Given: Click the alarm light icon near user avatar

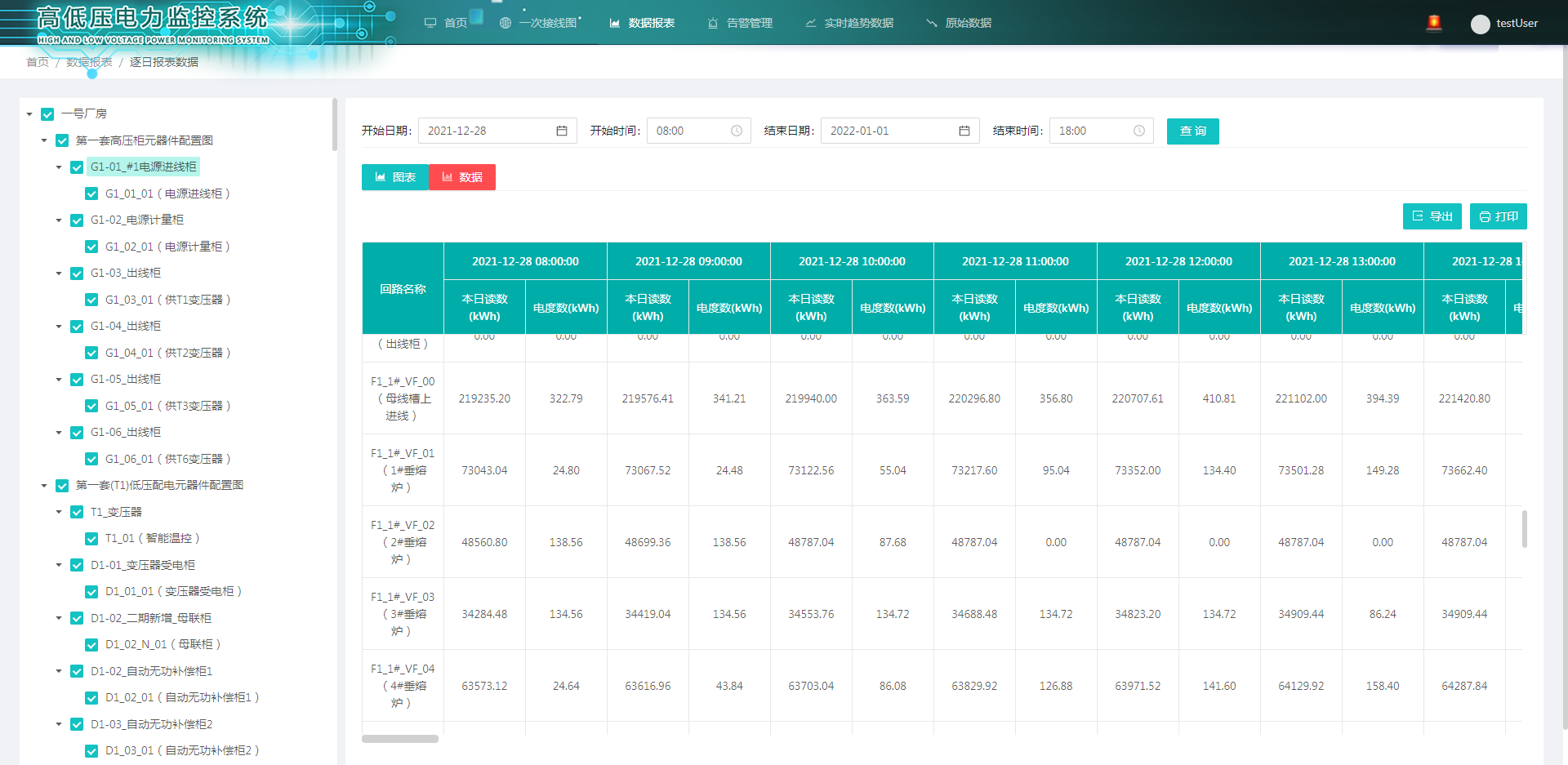Looking at the screenshot, I should 1433,23.
